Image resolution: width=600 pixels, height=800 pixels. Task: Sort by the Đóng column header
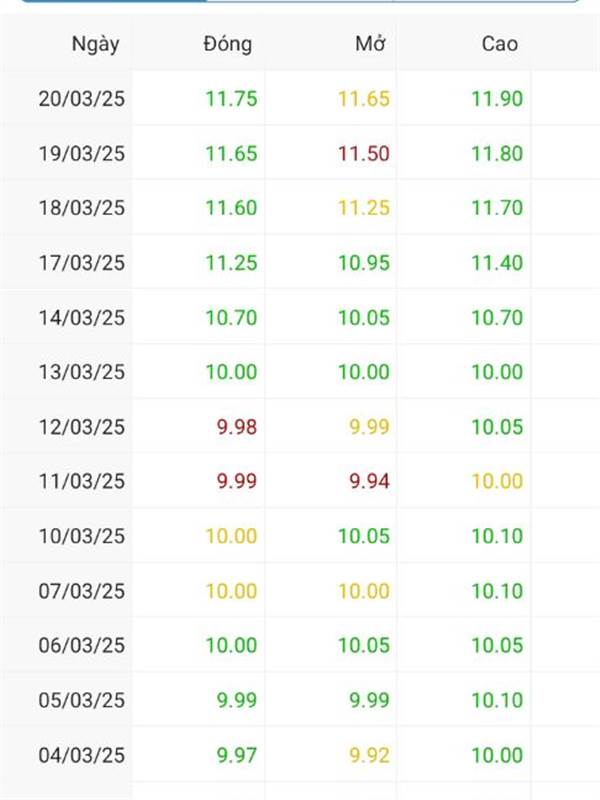(x=228, y=44)
